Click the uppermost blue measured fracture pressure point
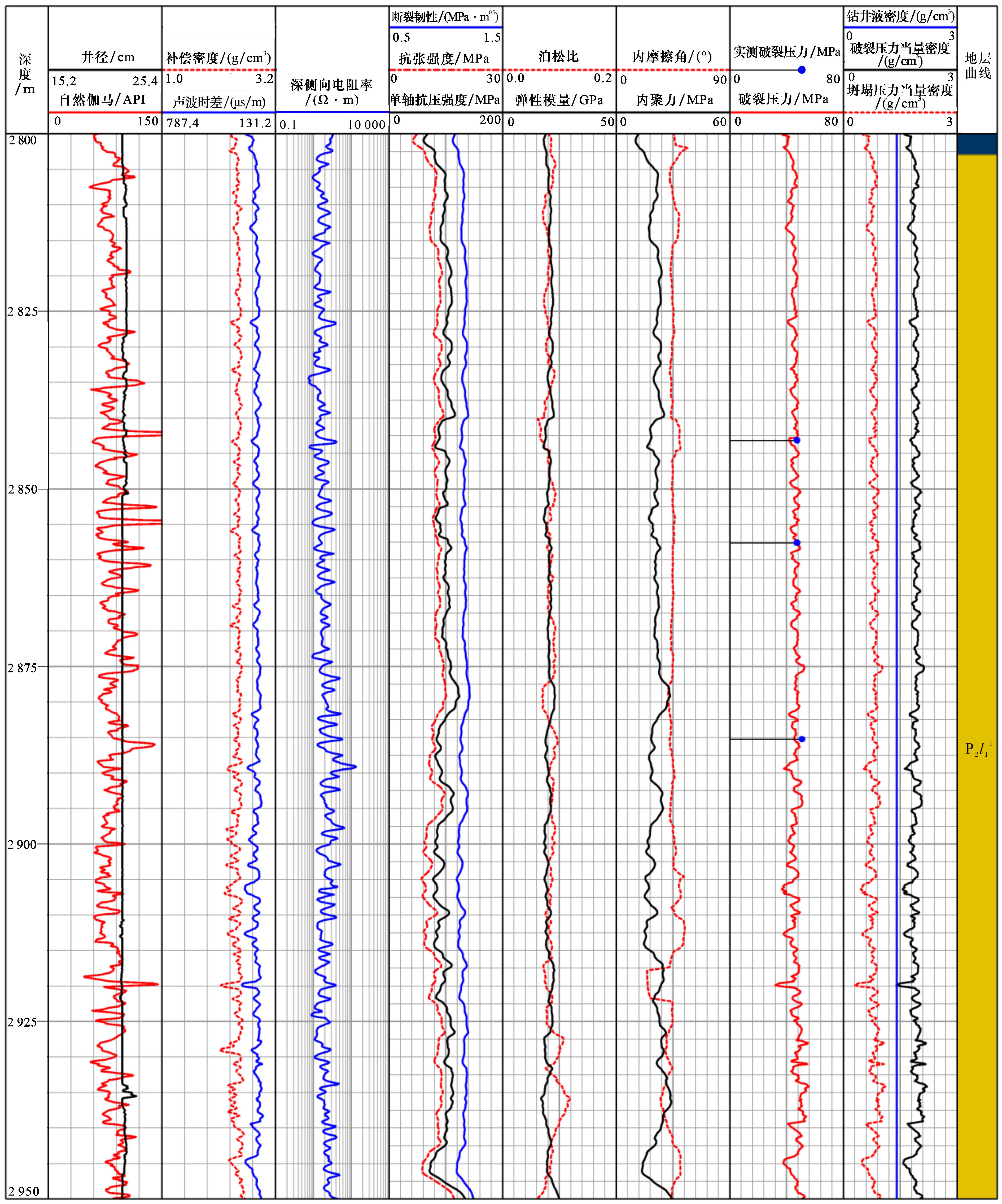 (797, 440)
